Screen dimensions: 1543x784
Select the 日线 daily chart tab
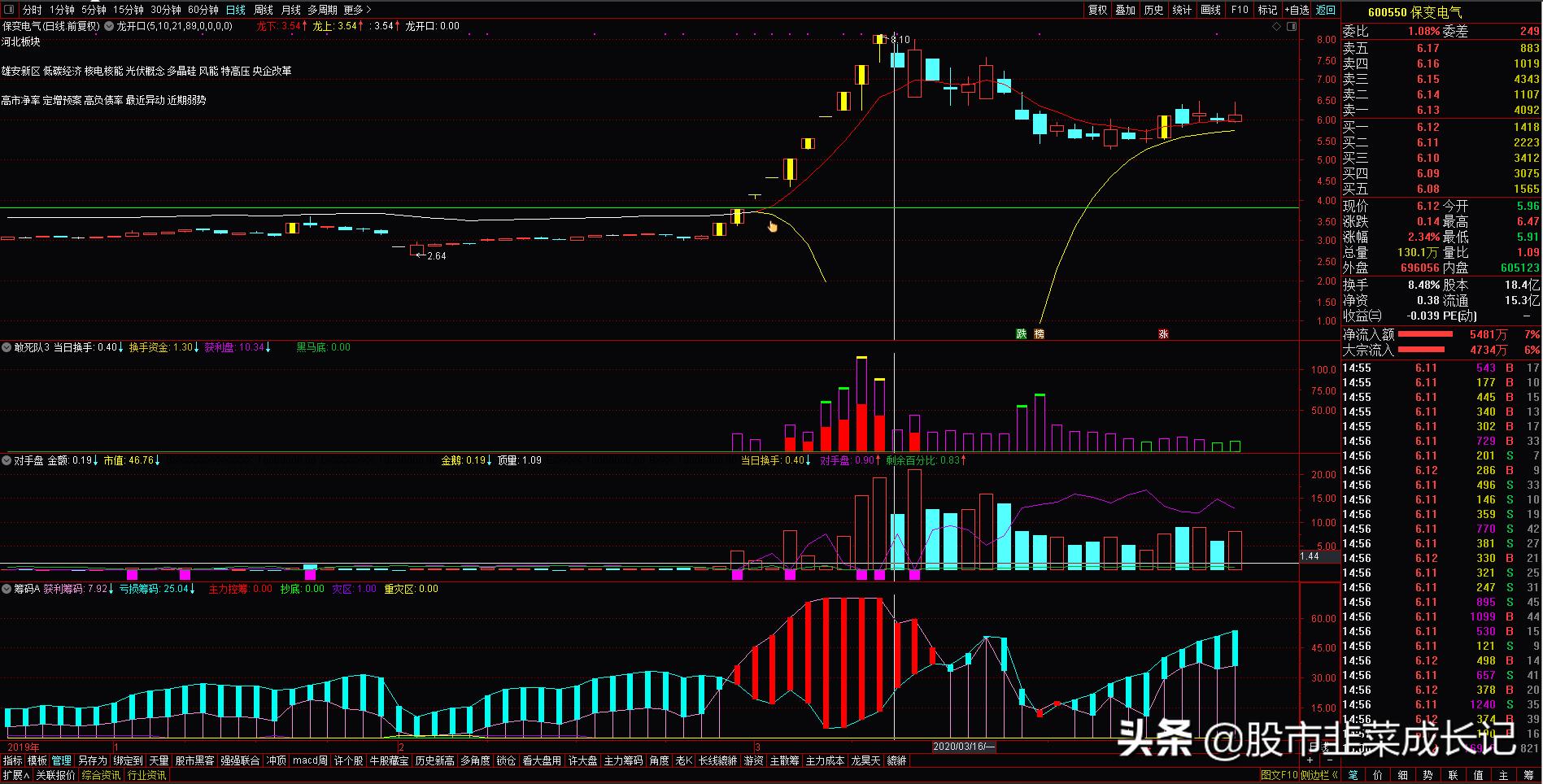(x=236, y=10)
